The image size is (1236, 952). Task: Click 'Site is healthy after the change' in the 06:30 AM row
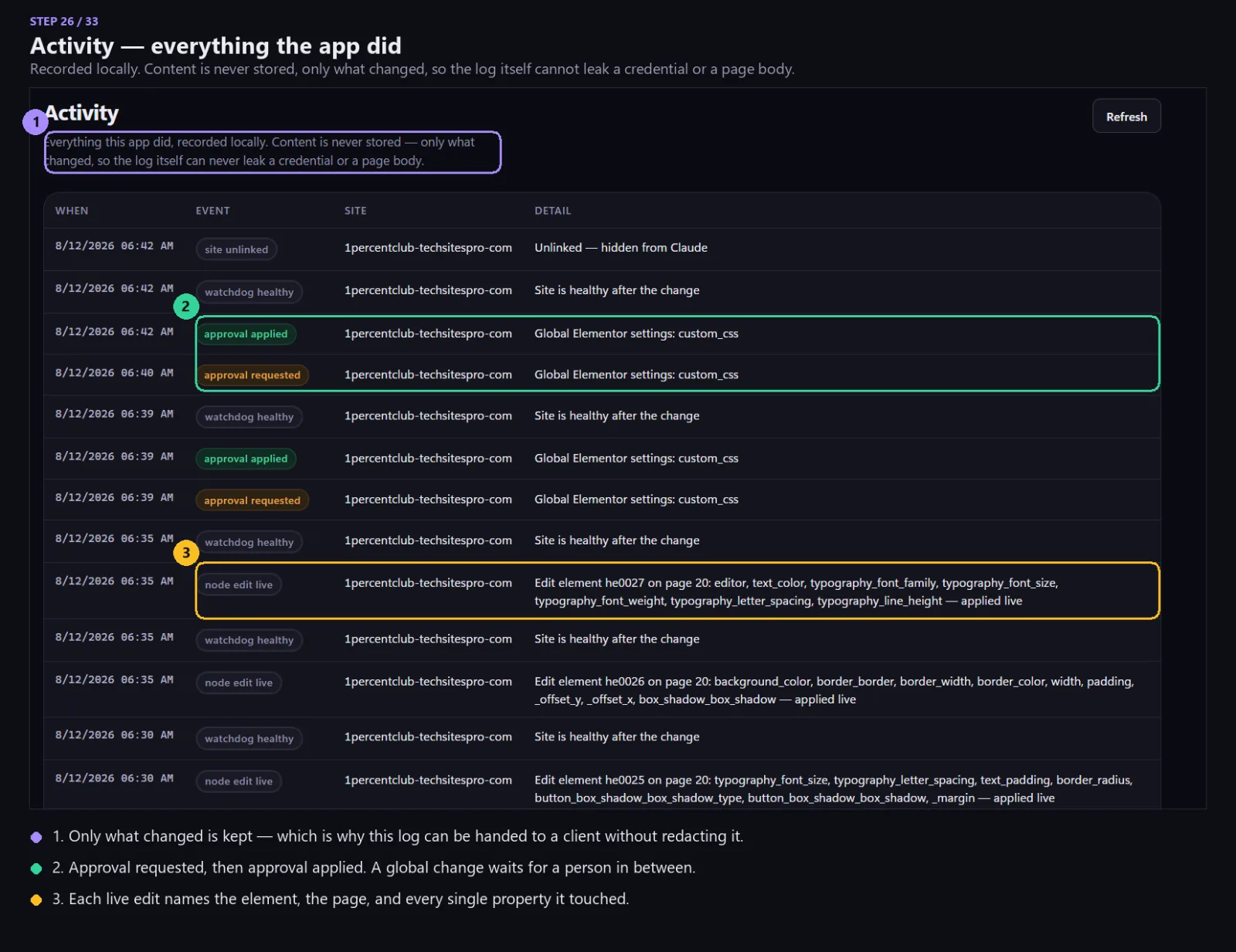(617, 737)
